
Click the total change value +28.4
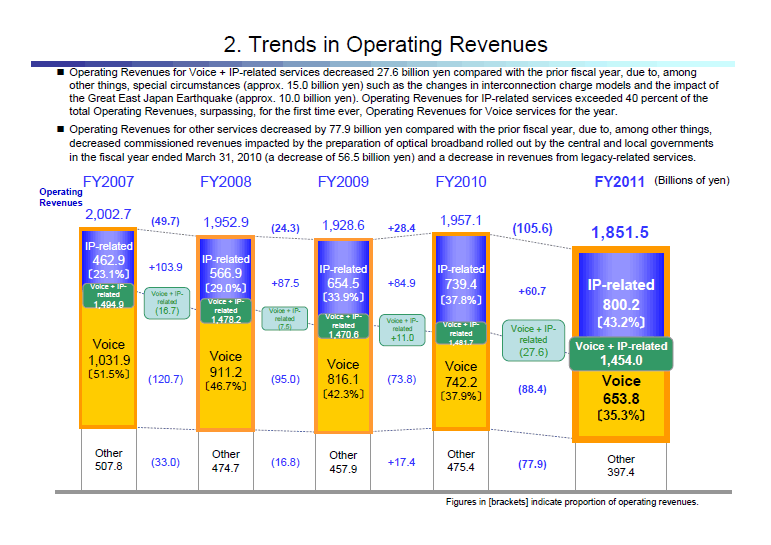pos(401,228)
